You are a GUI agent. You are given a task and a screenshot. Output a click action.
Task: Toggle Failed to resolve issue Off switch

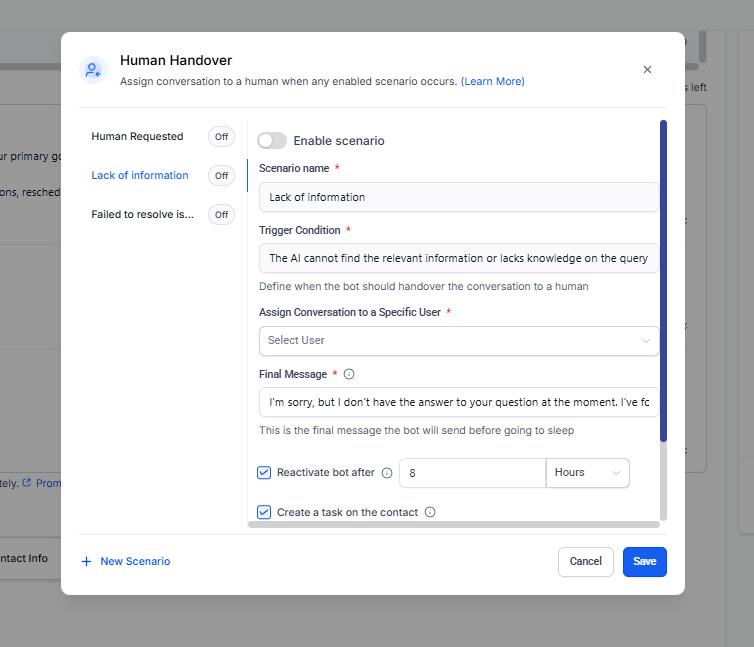[x=221, y=214]
